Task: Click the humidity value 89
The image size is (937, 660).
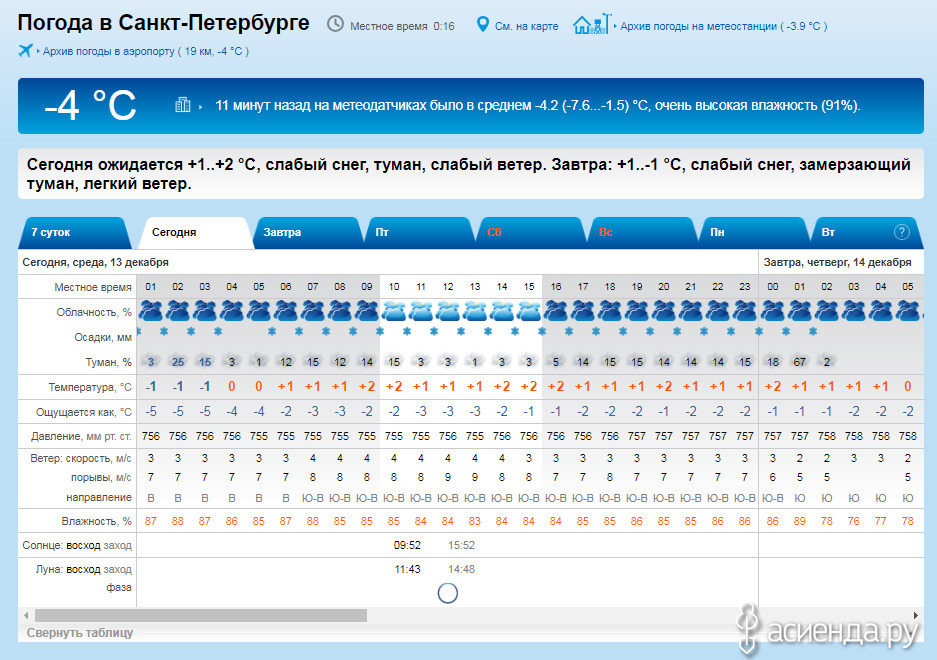Action: [800, 521]
